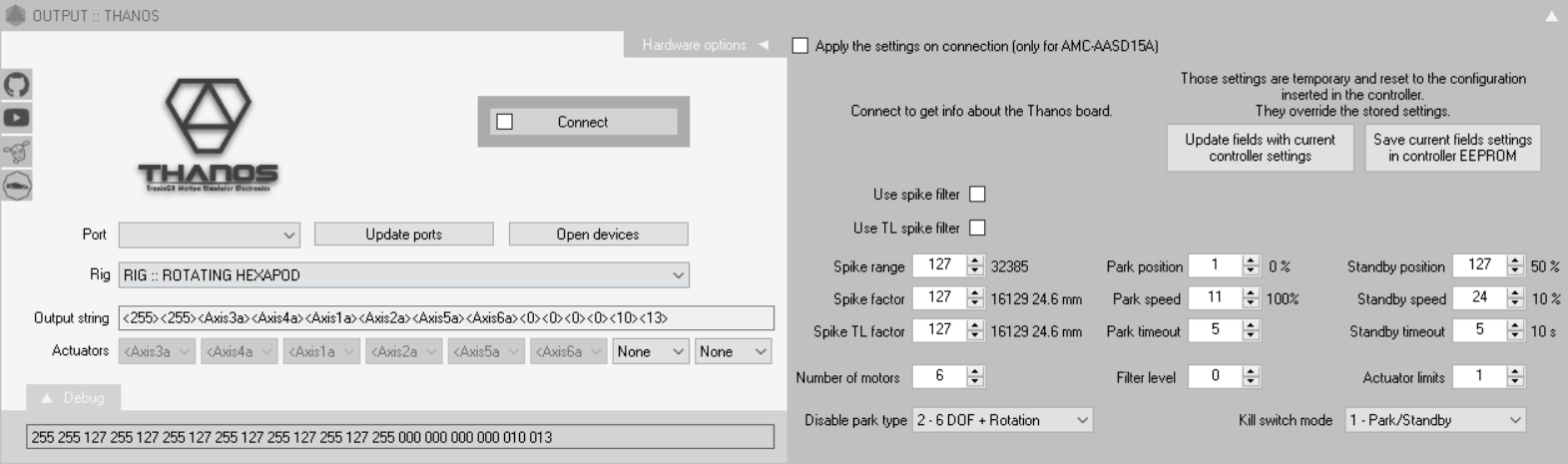Screen dimensions: 1568x464
Task: Click the Standby speed value field
Action: pyautogui.click(x=1479, y=297)
